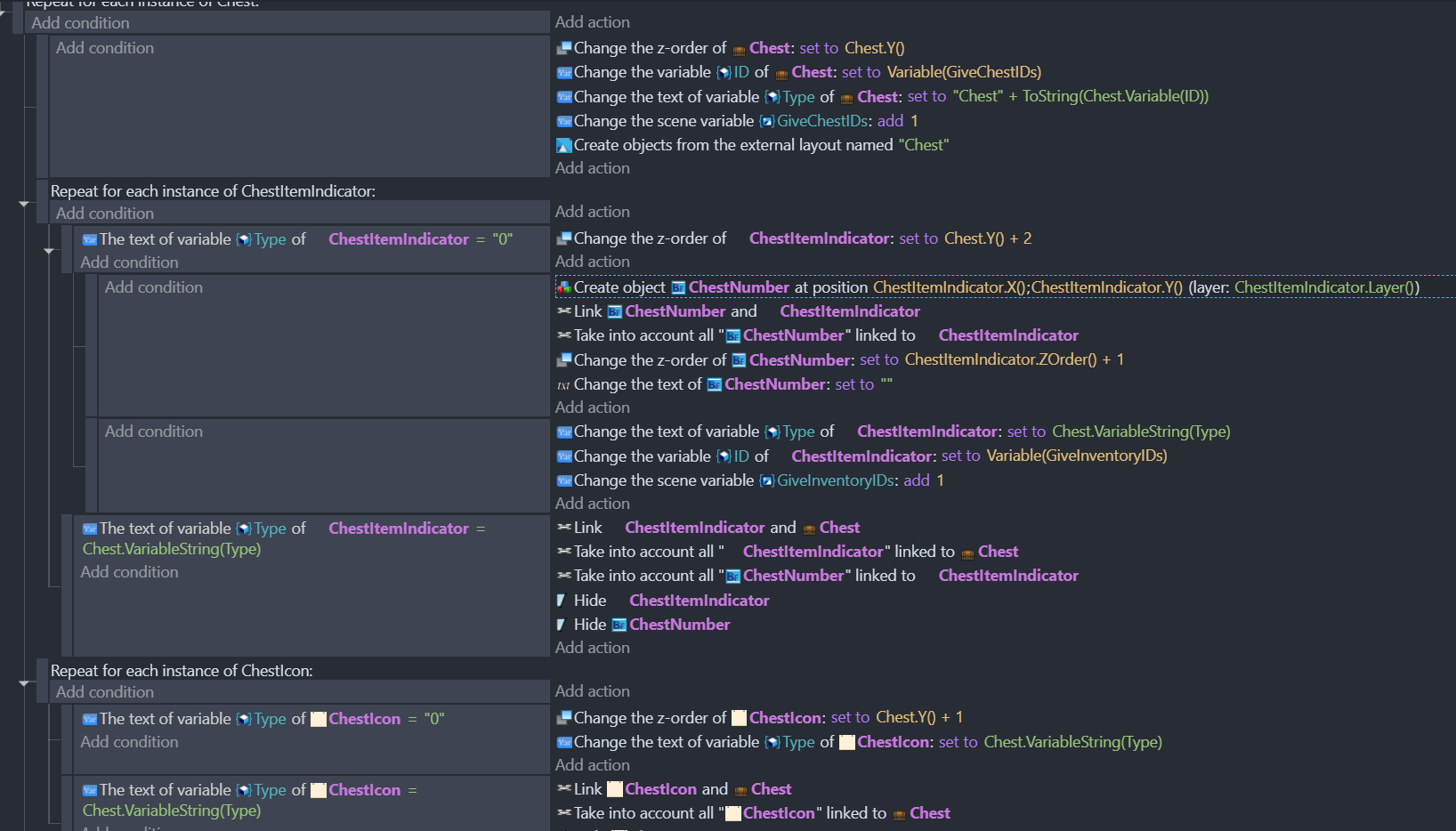The height and width of the screenshot is (831, 1456).
Task: Click the txt icon on Change text of ChestNumber
Action: [x=562, y=384]
